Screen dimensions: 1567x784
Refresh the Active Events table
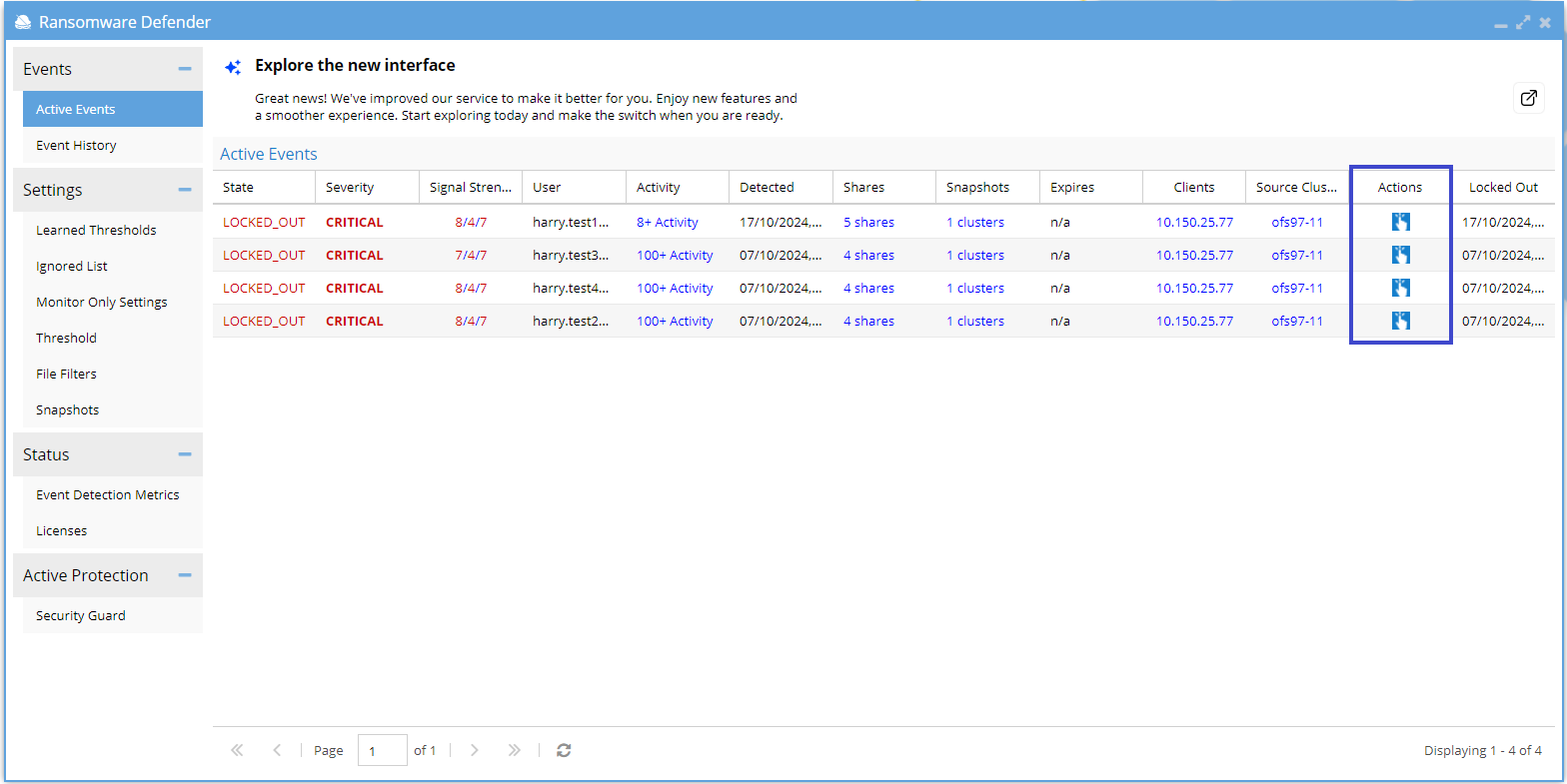coord(564,750)
